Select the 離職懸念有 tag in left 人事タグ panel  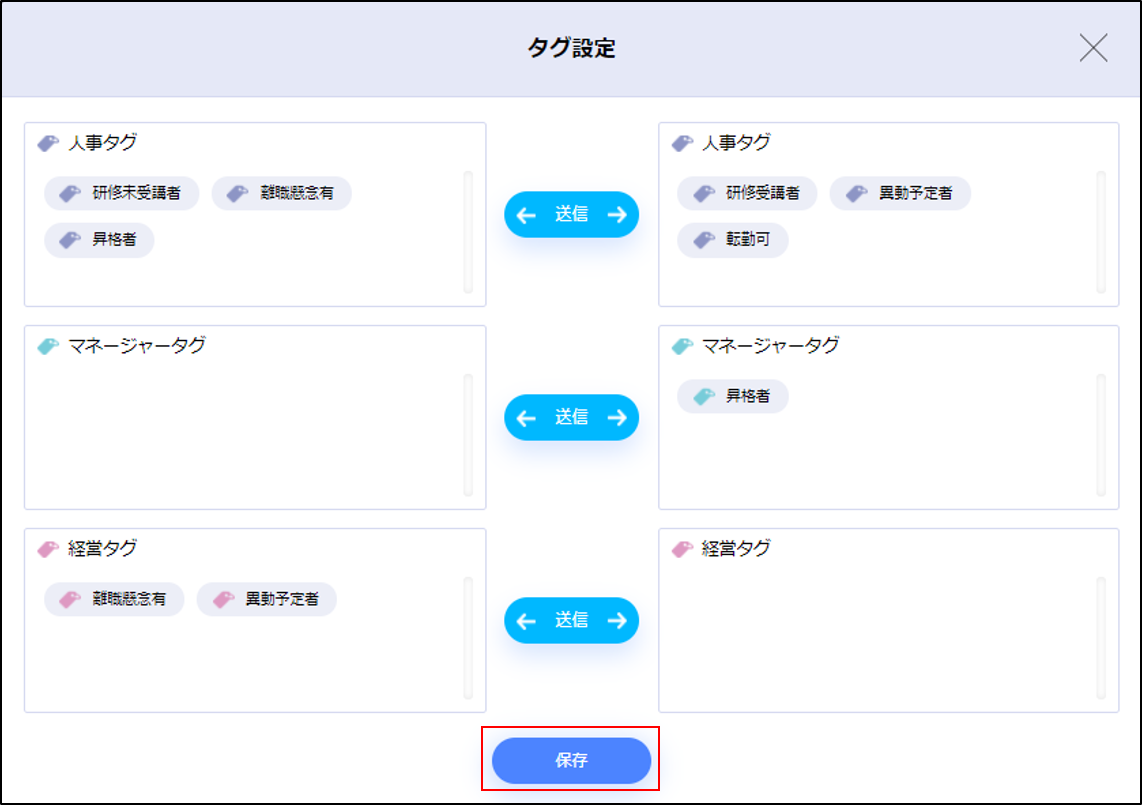[281, 193]
